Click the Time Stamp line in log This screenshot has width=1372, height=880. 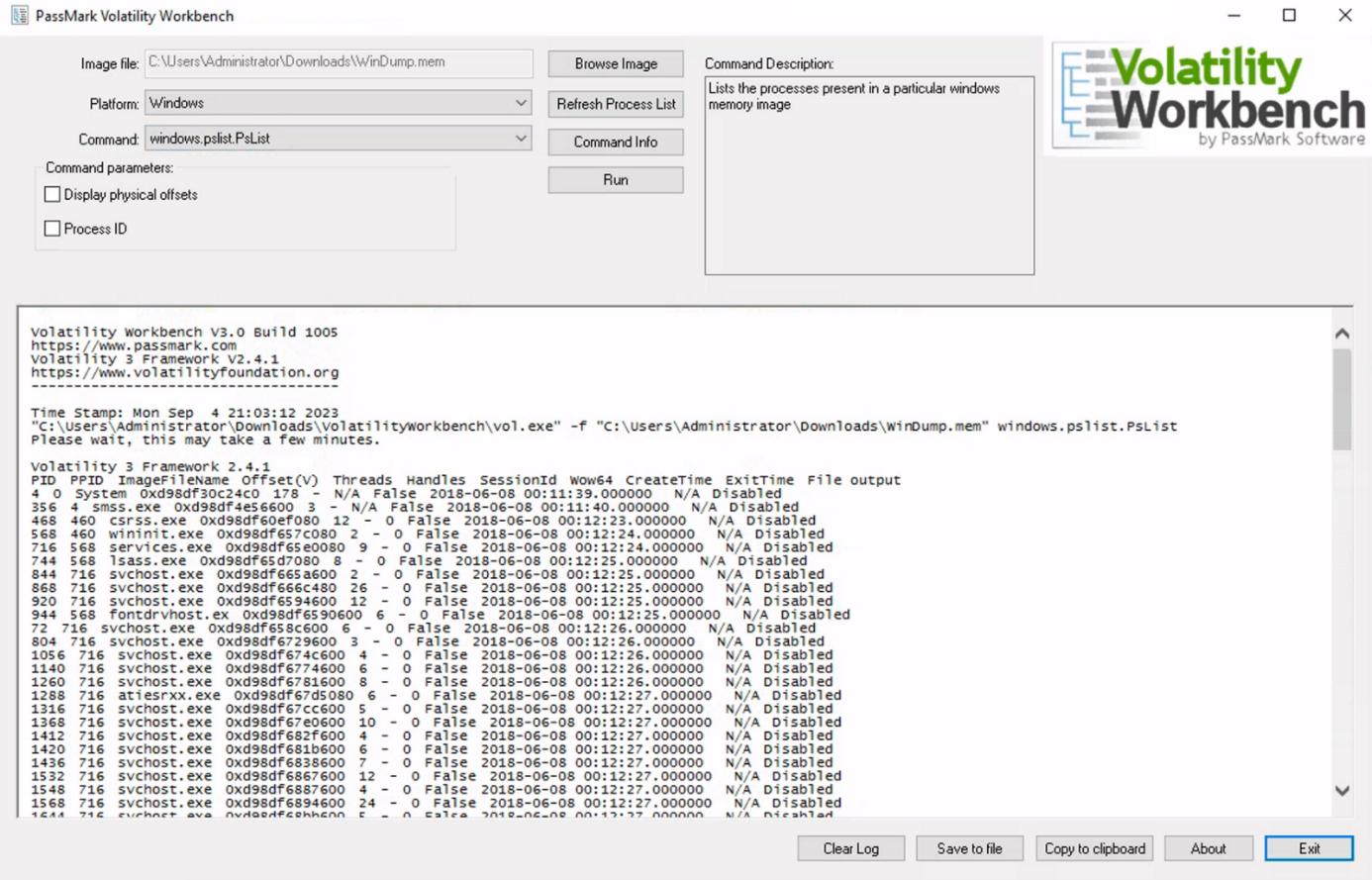(185, 413)
